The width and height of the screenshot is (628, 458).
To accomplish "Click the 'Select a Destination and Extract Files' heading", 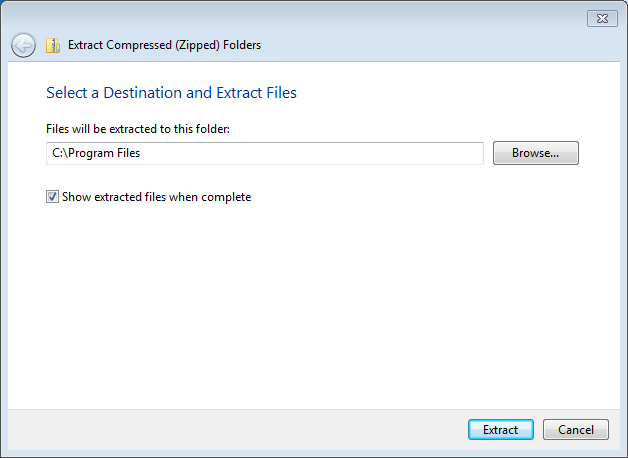I will click(x=171, y=93).
